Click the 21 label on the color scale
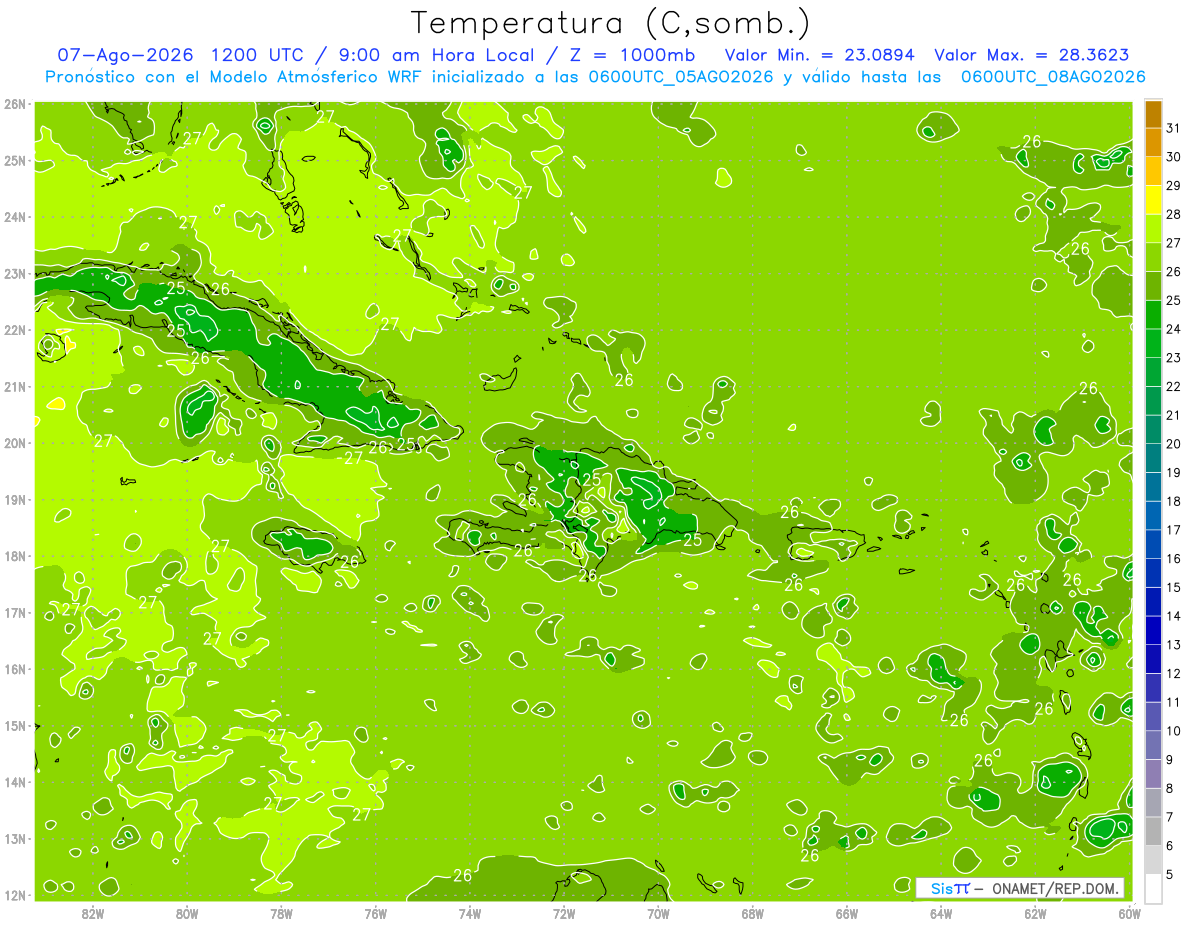This screenshot has height=927, width=1200. coord(1173,415)
